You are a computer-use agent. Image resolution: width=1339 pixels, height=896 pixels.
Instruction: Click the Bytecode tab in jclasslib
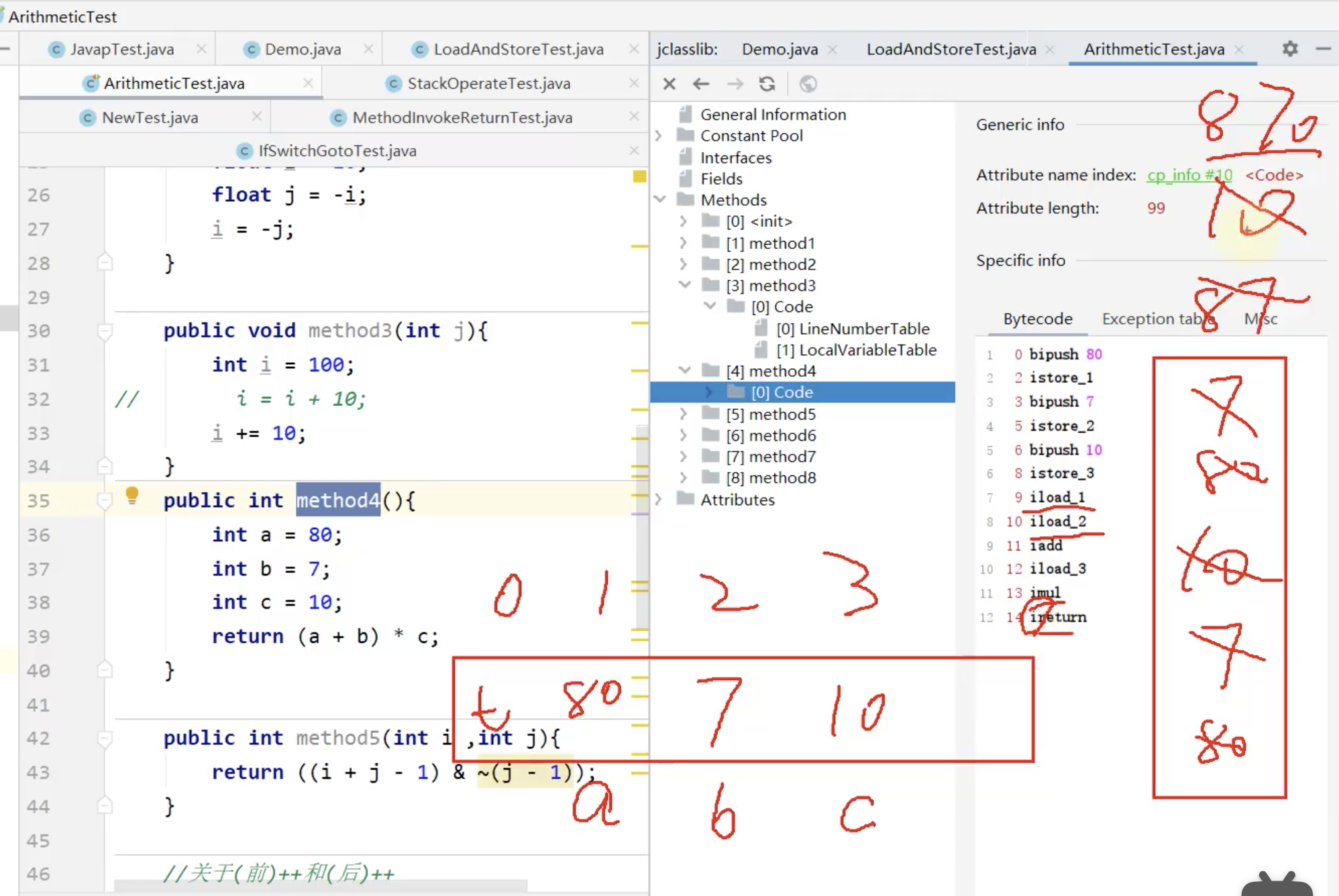click(x=1036, y=318)
